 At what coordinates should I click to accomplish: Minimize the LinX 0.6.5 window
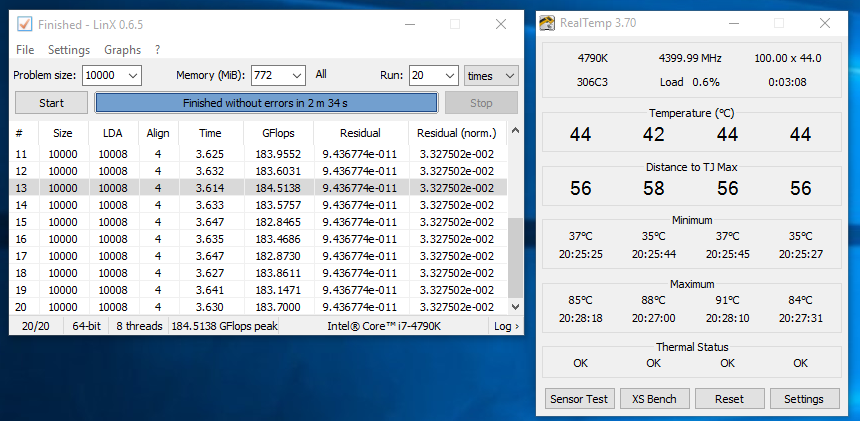click(410, 24)
